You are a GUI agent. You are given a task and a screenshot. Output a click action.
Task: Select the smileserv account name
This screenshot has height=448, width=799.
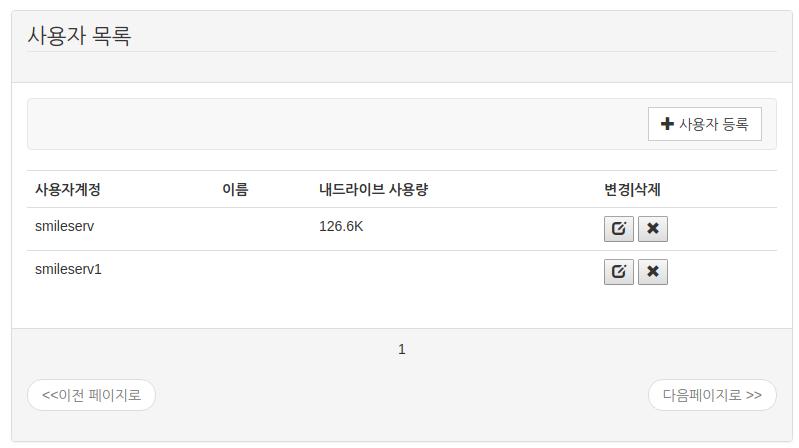coord(64,227)
